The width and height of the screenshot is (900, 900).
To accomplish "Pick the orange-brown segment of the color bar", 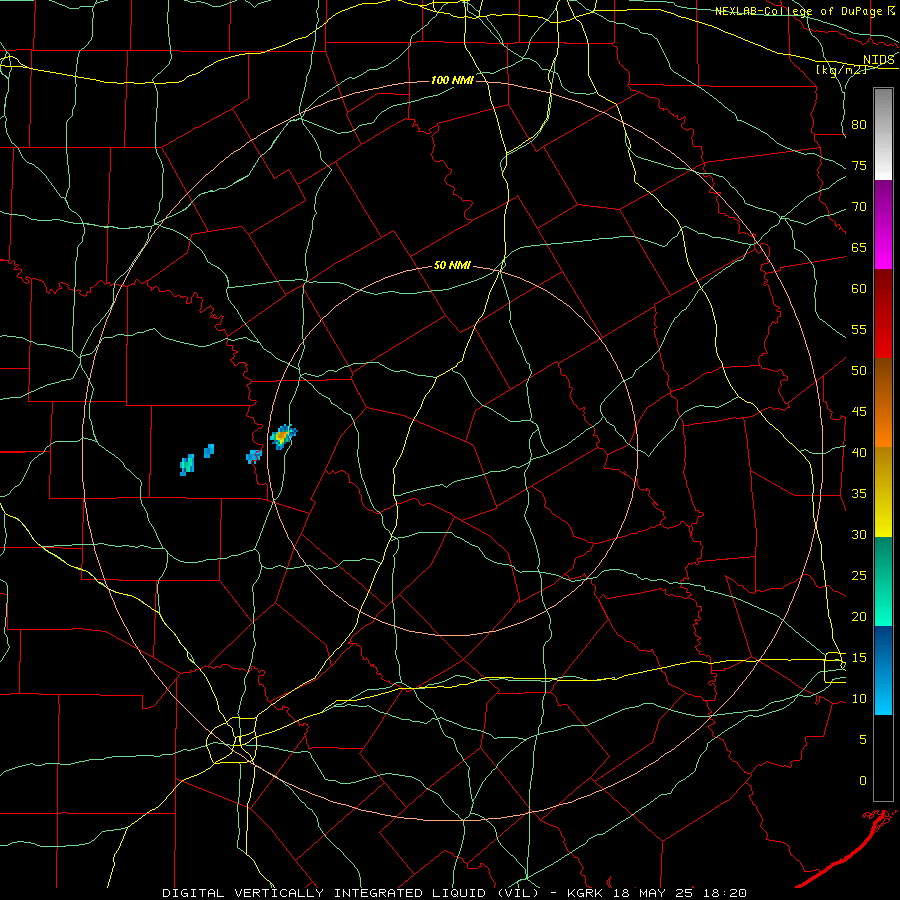I will pos(883,403).
